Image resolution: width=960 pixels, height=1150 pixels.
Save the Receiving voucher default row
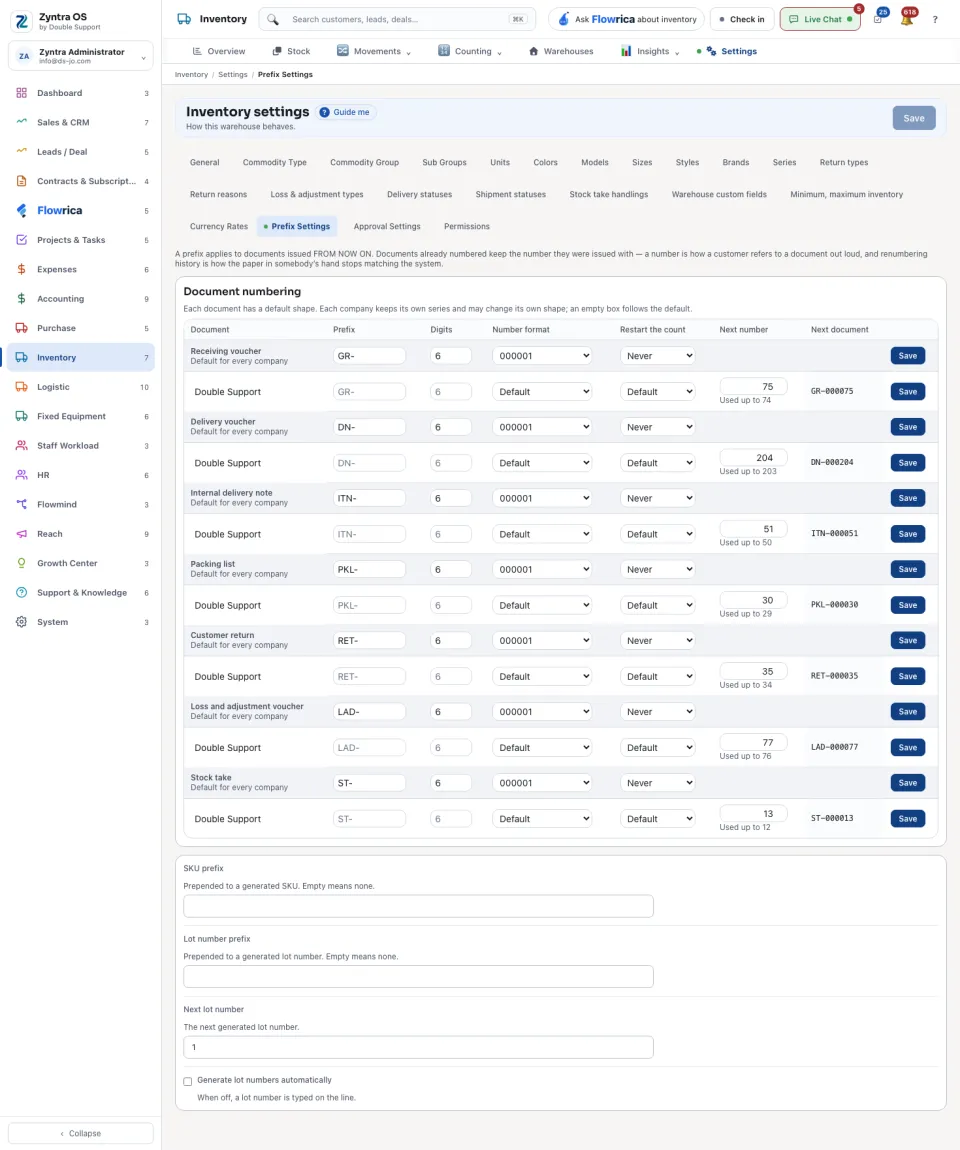click(x=907, y=356)
